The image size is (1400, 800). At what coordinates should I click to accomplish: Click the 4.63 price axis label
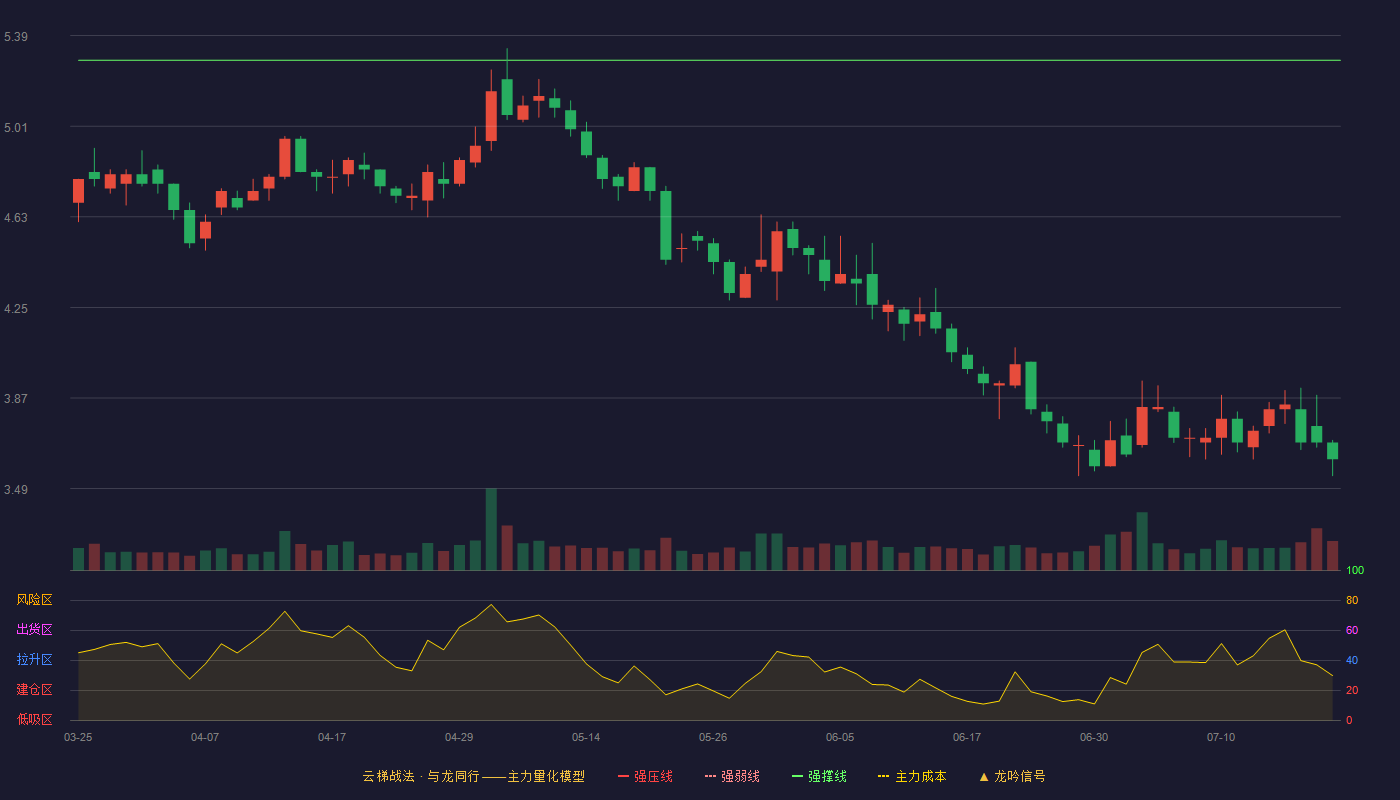point(16,217)
